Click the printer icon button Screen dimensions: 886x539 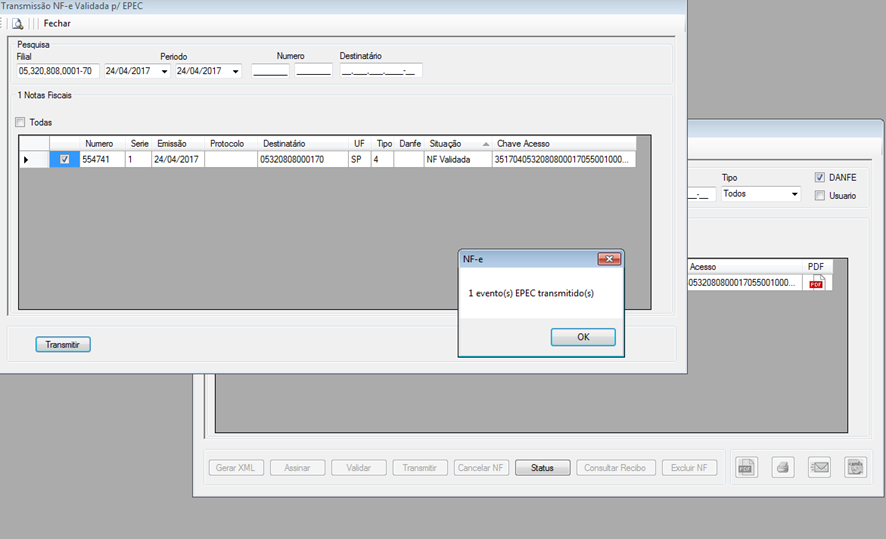click(783, 467)
